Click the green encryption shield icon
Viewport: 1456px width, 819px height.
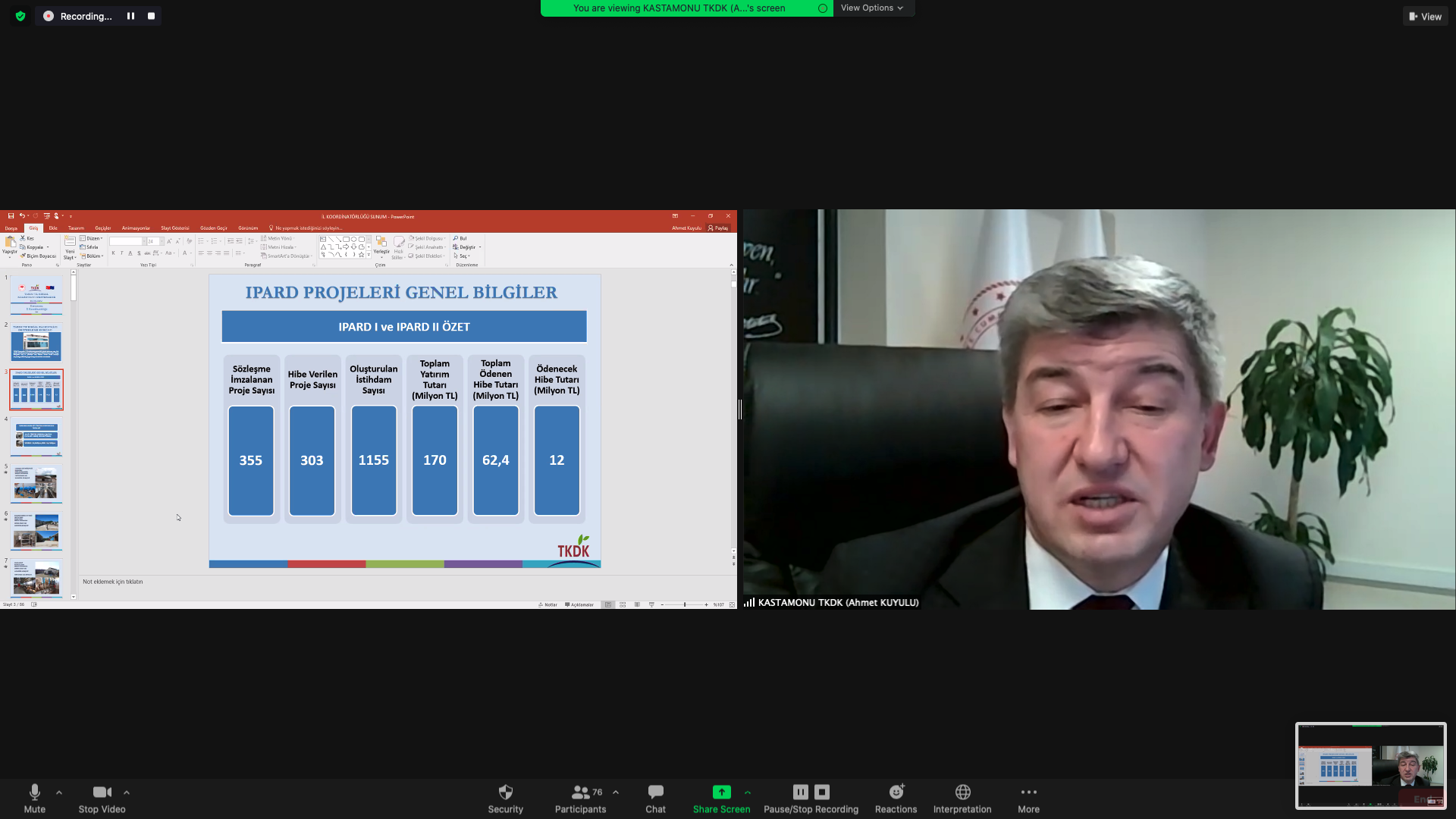tap(20, 16)
